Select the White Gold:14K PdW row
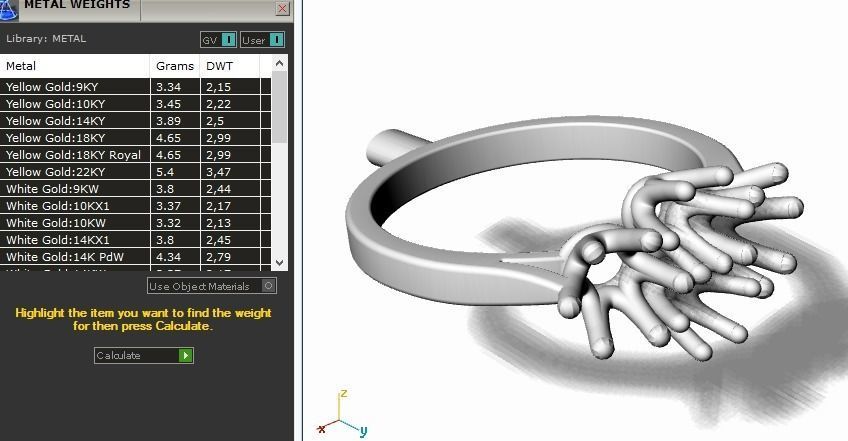848x441 pixels. [135, 257]
